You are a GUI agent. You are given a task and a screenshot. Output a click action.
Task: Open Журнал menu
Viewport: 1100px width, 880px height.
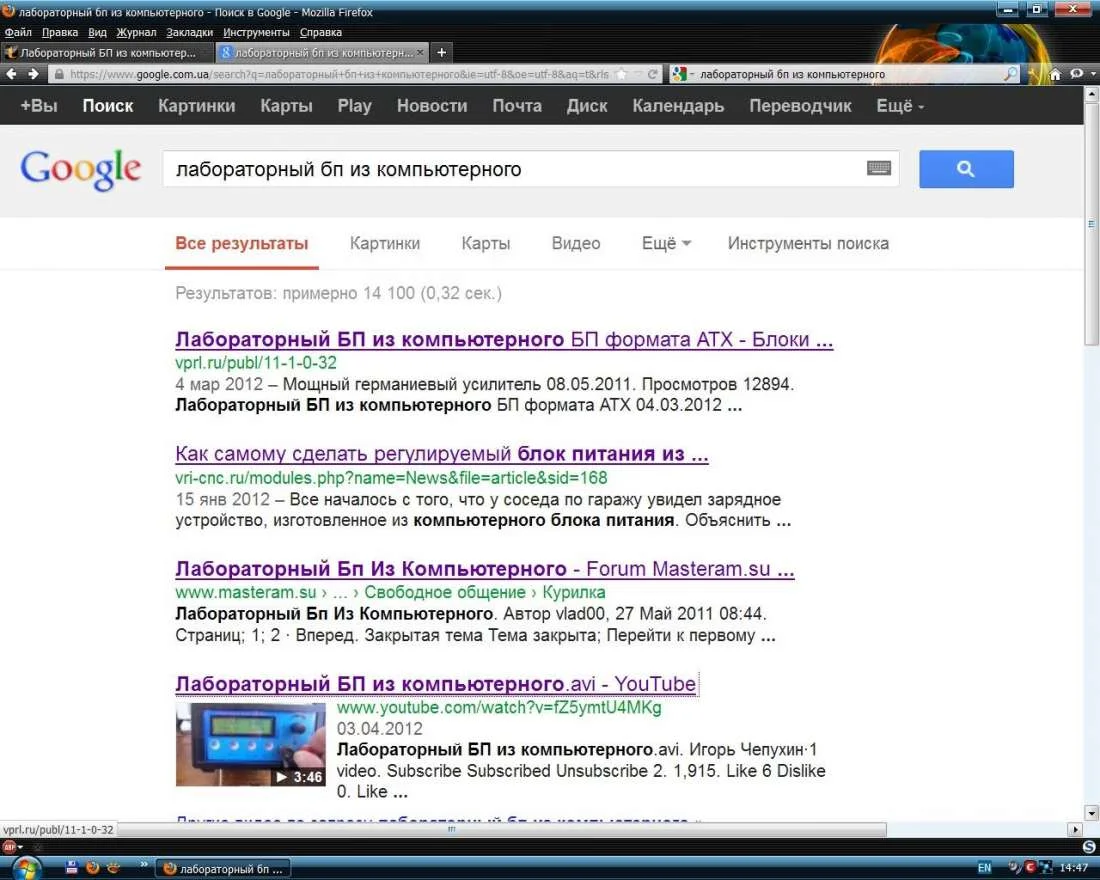coord(136,32)
